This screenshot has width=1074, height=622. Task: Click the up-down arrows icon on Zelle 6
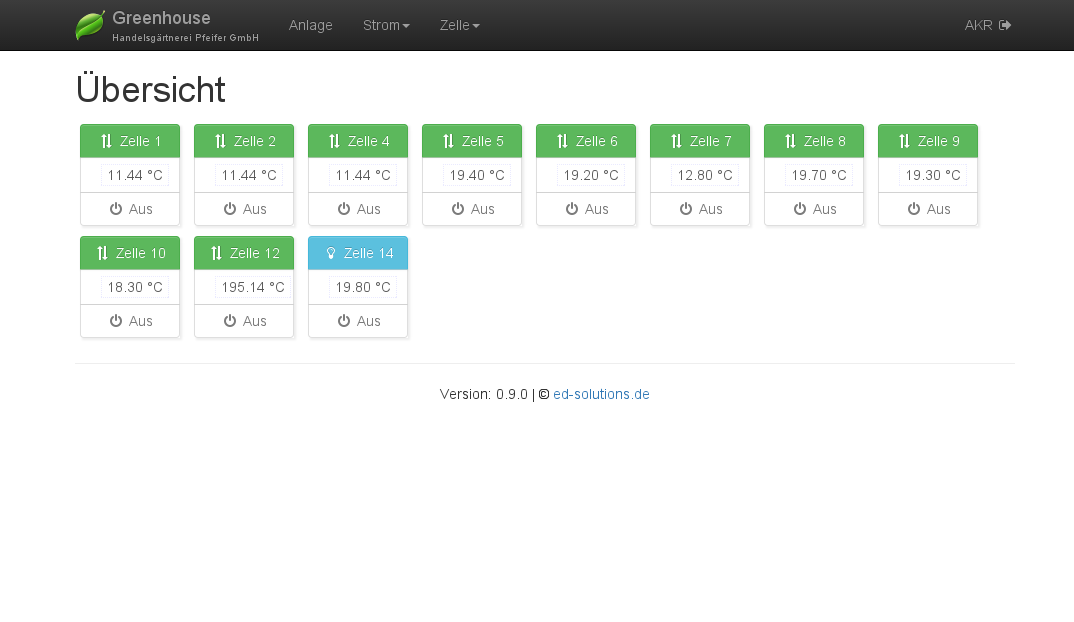coord(562,141)
